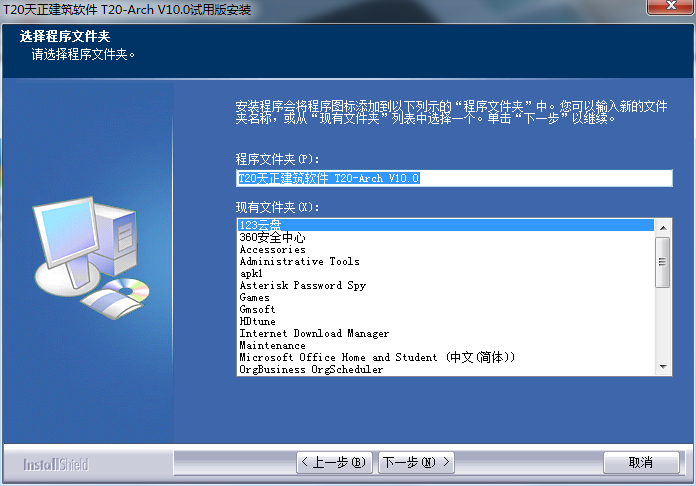Cancel installation with 取消 button
Image resolution: width=696 pixels, height=486 pixels.
pos(641,462)
